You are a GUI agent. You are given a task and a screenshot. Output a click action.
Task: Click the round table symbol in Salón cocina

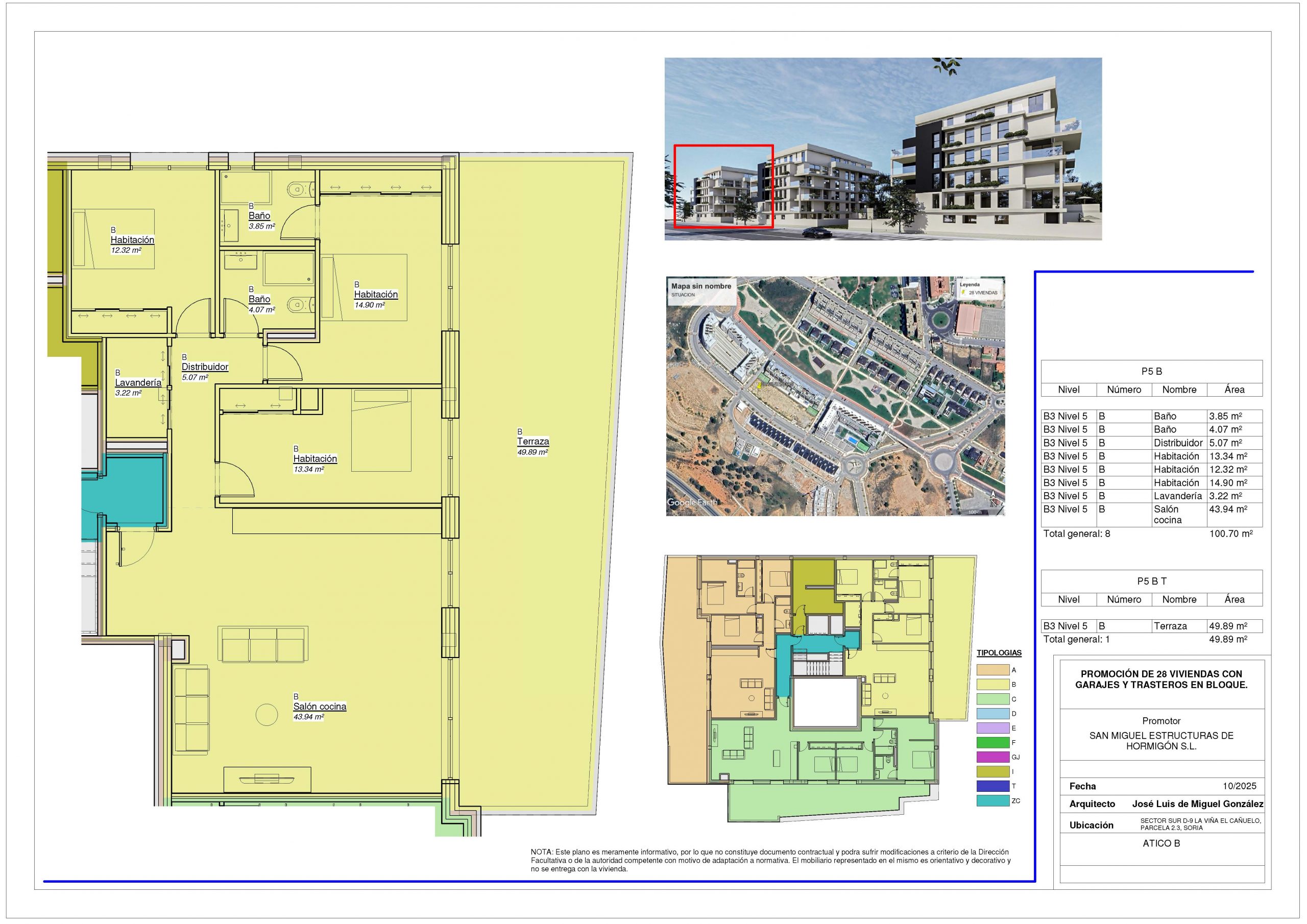tap(267, 715)
